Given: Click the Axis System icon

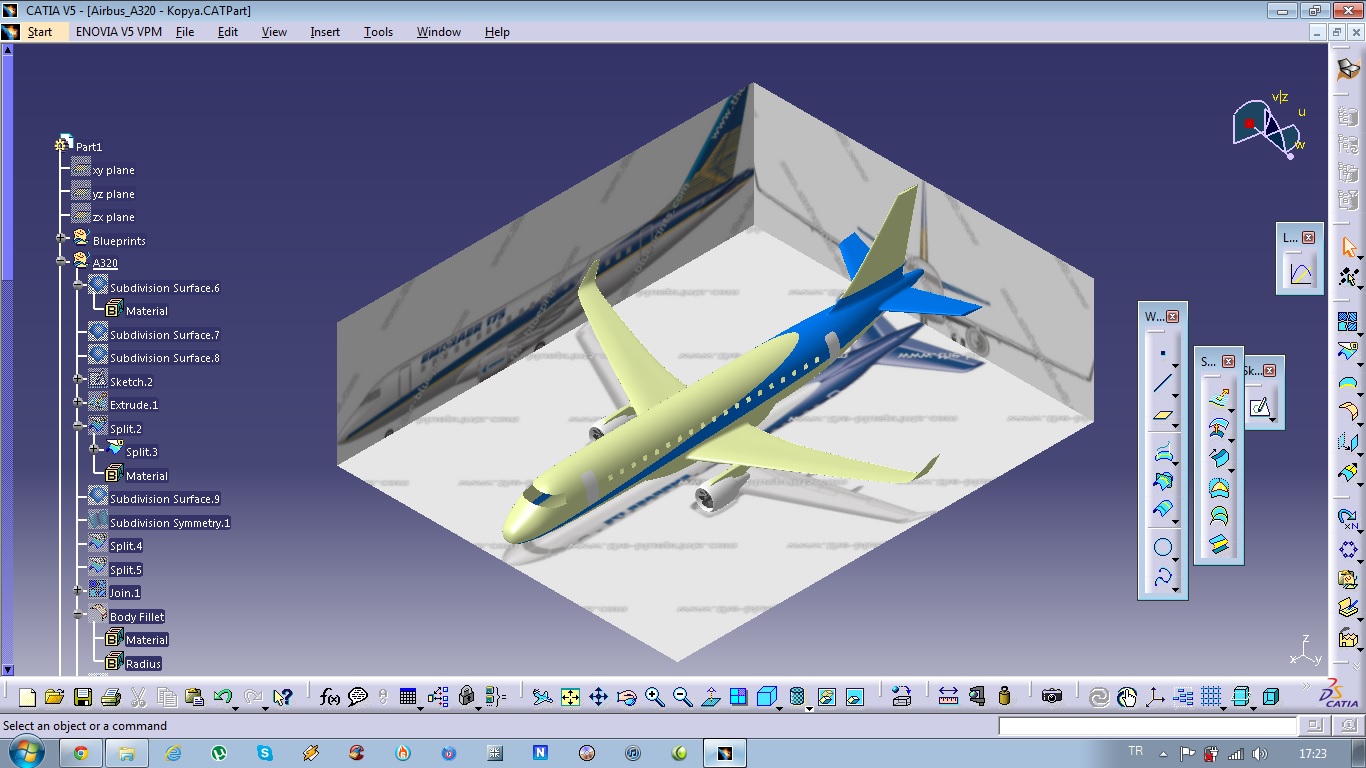Looking at the screenshot, I should pos(1155,697).
